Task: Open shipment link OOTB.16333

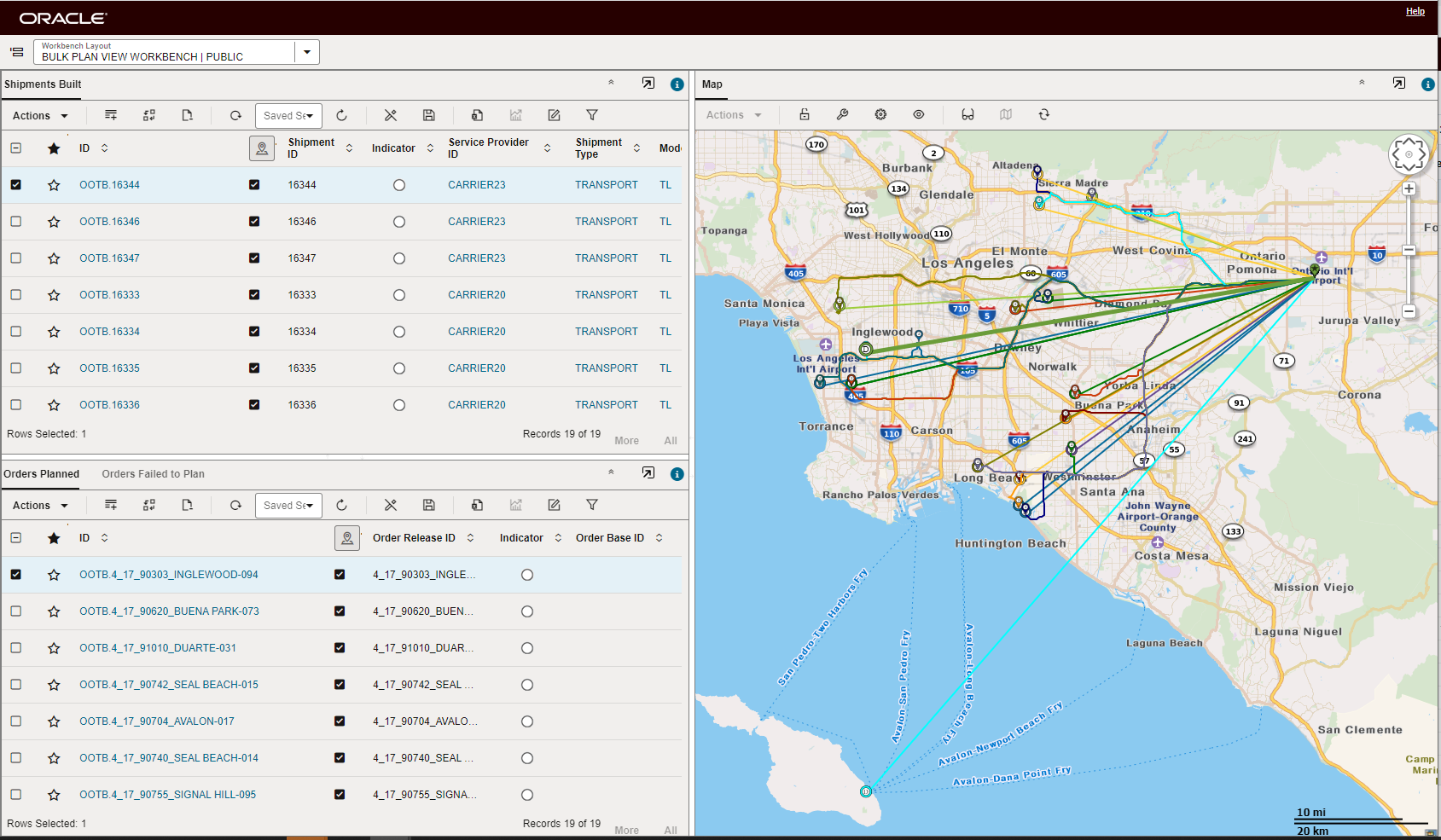Action: pyautogui.click(x=109, y=295)
